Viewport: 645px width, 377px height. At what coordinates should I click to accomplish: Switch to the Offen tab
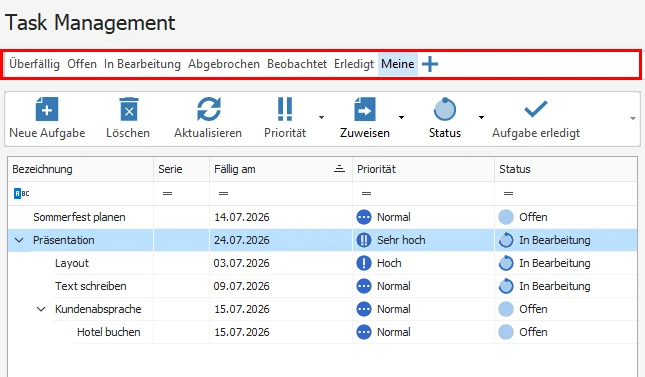point(82,64)
